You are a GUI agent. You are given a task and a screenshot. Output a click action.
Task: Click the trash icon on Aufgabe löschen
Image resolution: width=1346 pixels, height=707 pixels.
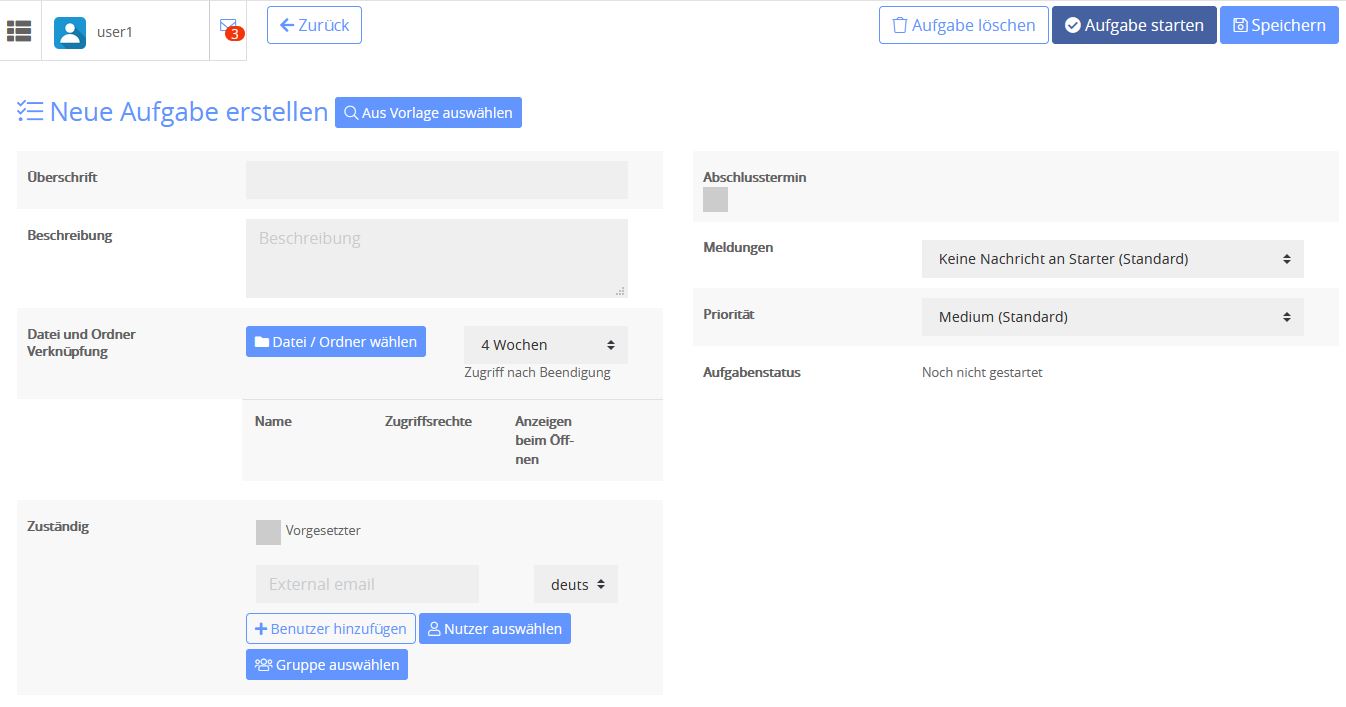901,24
